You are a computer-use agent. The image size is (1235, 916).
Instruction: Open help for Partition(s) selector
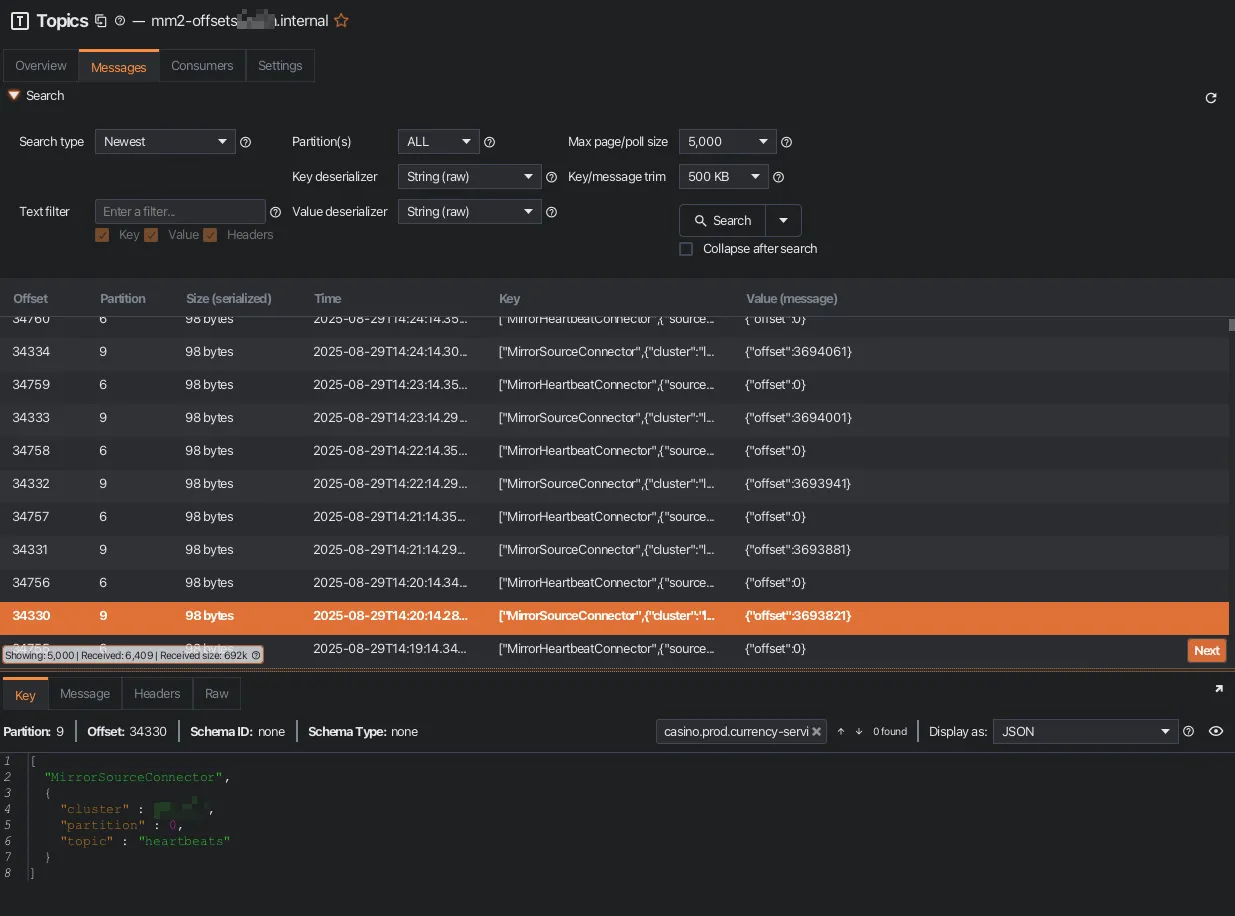[490, 142]
